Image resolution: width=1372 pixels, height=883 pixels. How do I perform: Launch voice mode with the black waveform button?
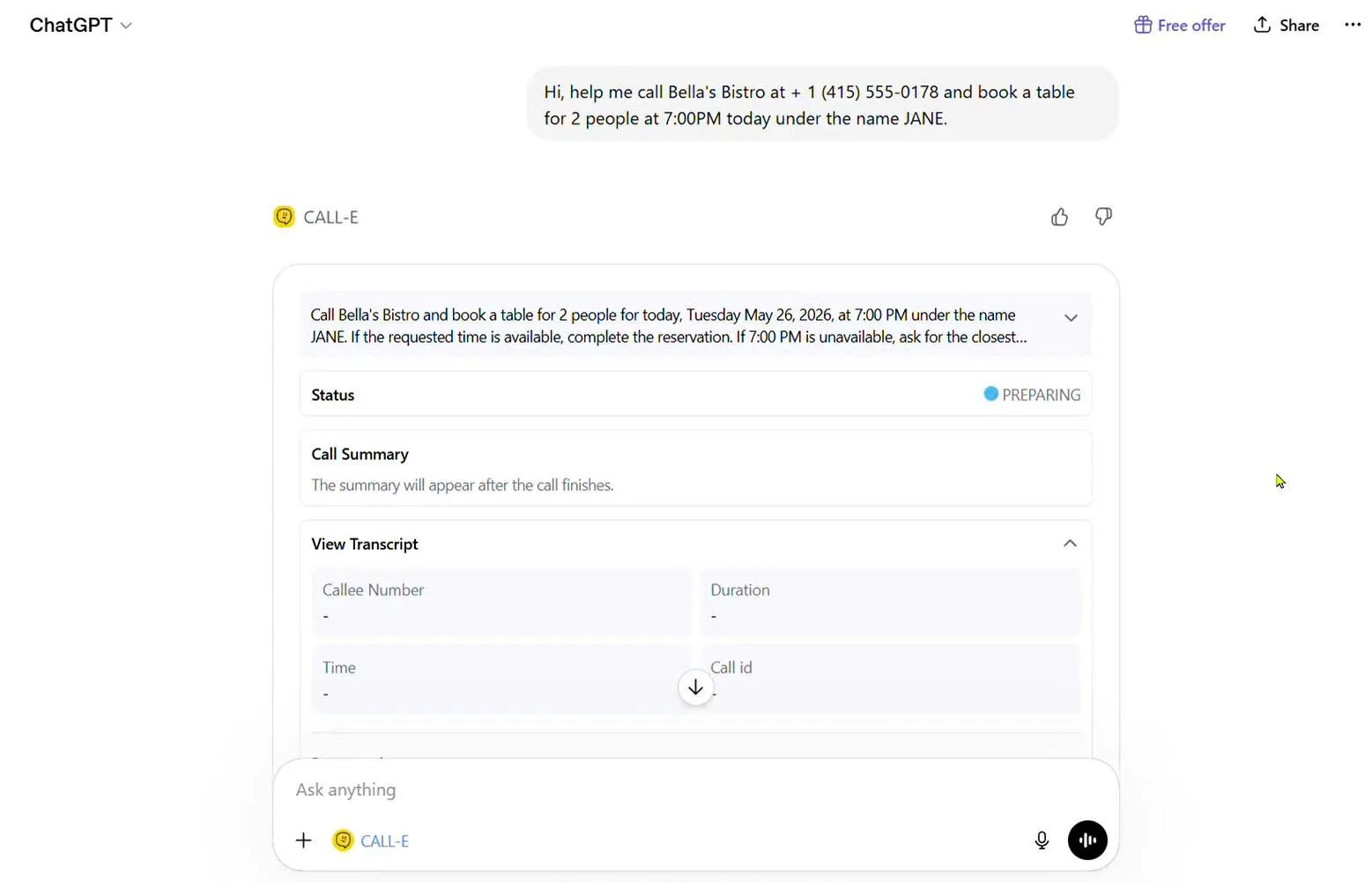1087,841
